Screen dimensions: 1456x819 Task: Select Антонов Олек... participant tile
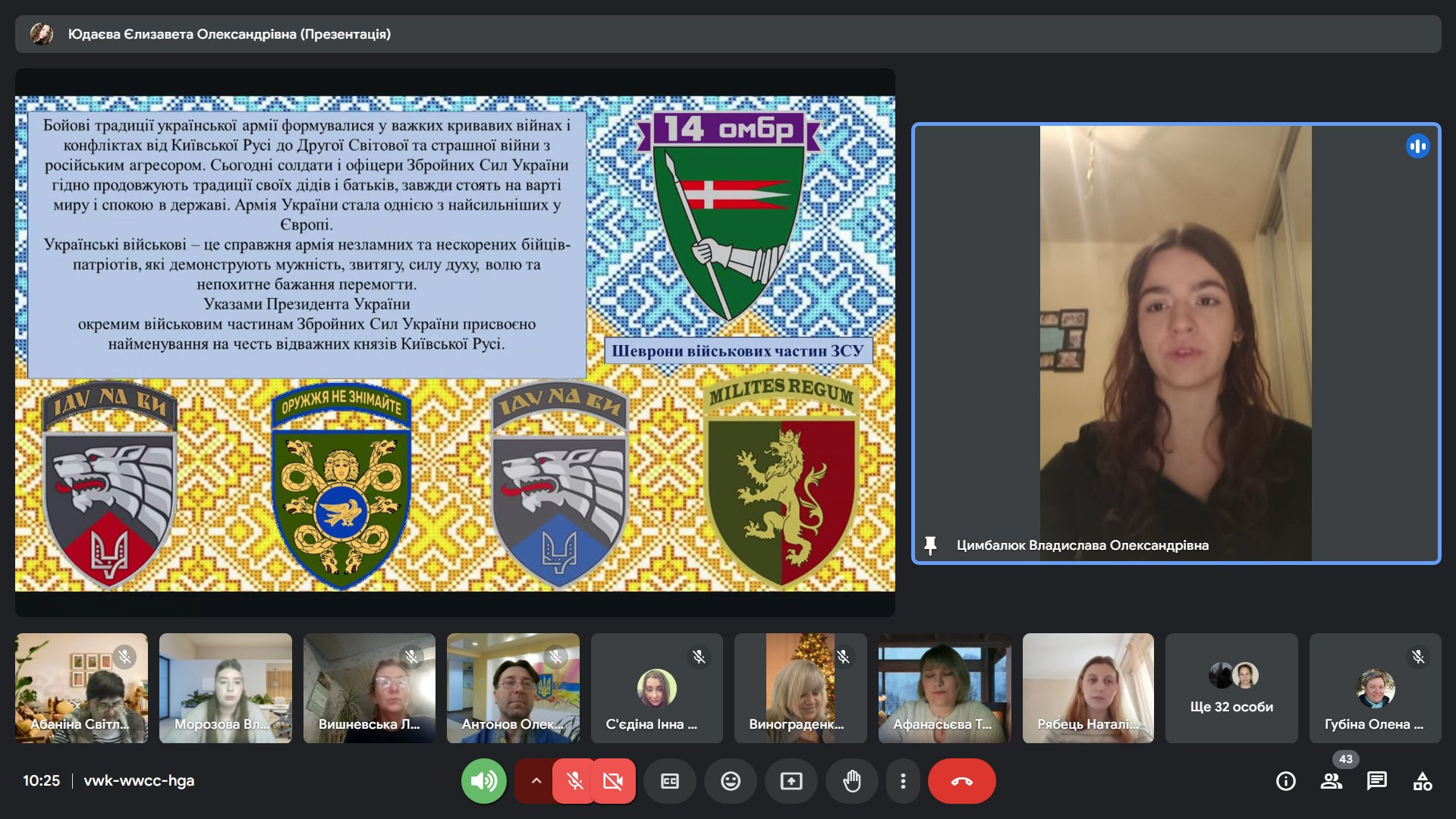tap(513, 688)
